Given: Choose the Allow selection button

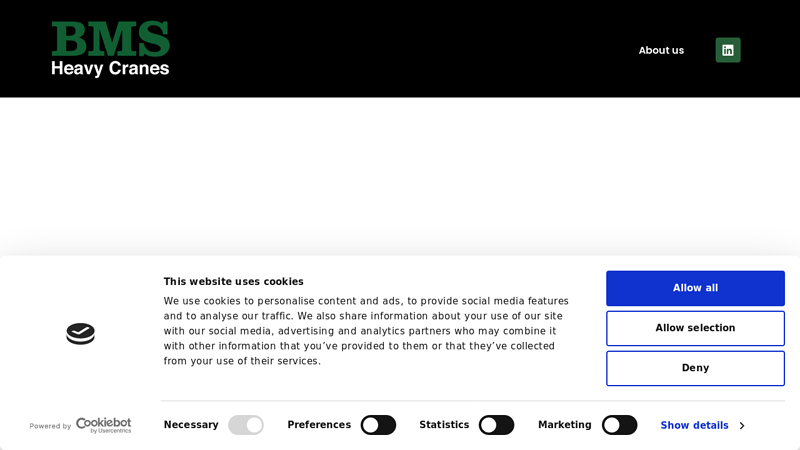Looking at the screenshot, I should click(x=695, y=328).
